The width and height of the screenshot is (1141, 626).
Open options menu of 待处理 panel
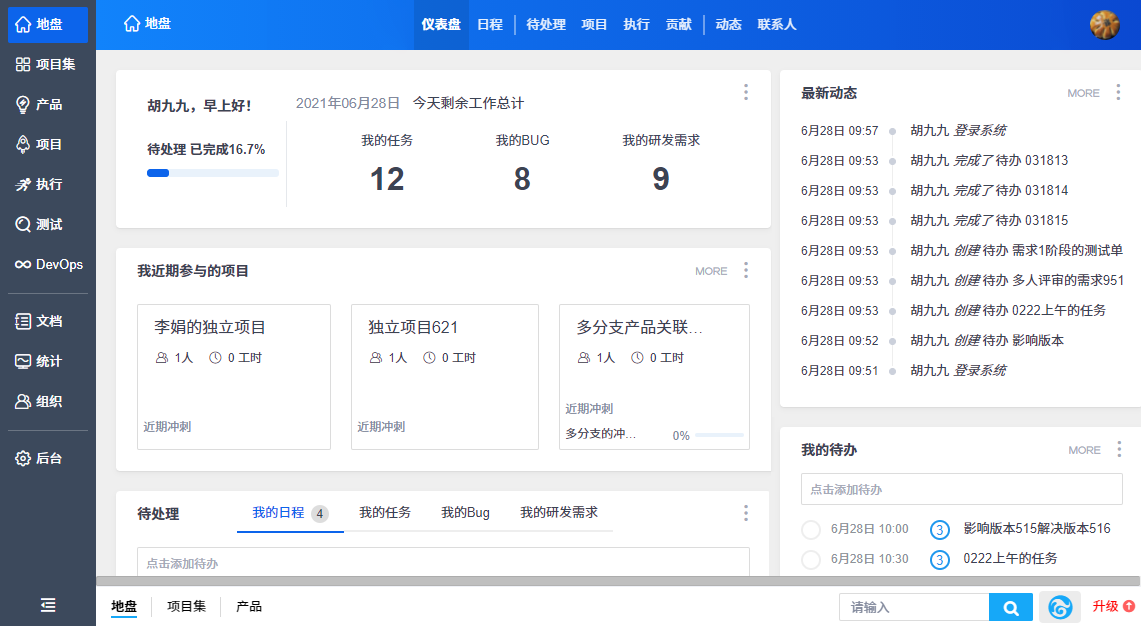click(x=746, y=513)
